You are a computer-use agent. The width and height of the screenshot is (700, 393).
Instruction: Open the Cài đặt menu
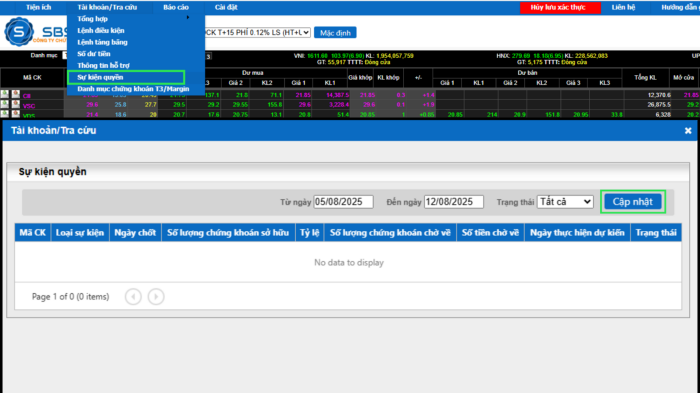pos(226,7)
